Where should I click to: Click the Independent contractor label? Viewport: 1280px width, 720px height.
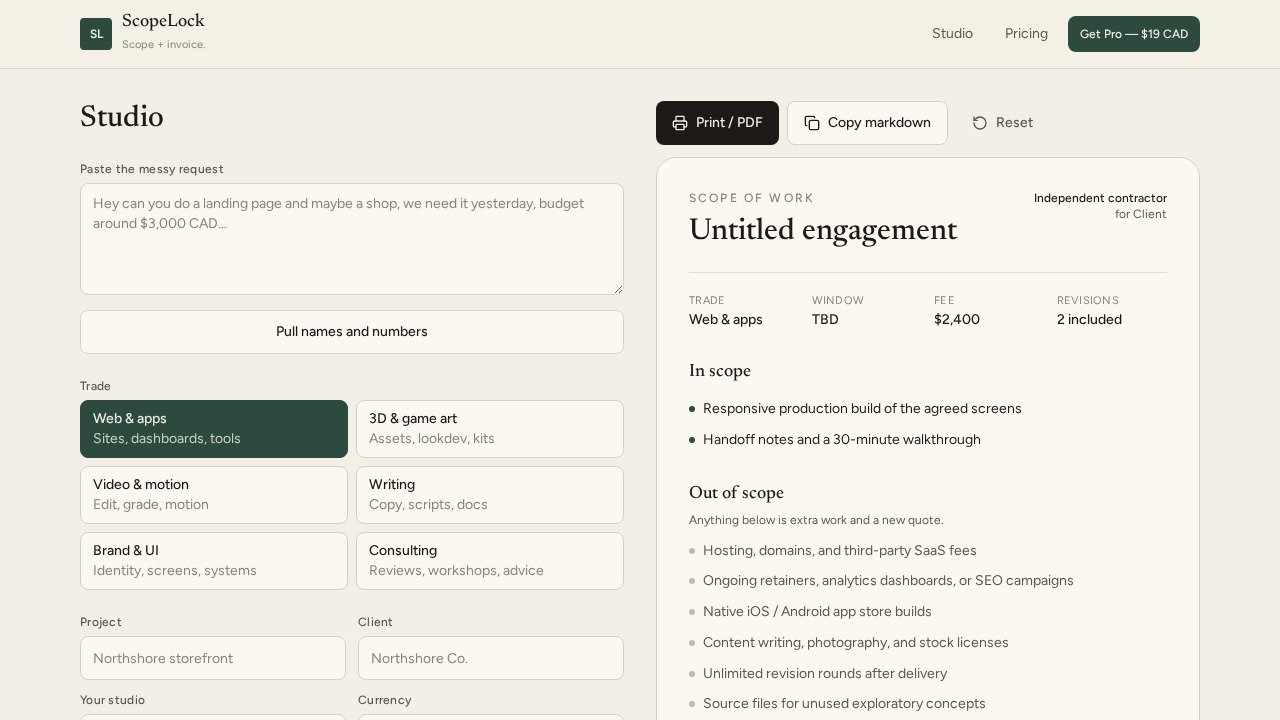(x=1100, y=198)
